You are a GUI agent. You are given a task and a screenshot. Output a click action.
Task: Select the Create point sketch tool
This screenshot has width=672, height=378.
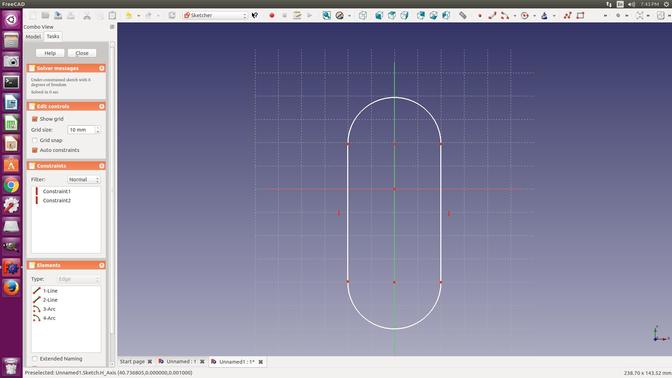(x=480, y=15)
